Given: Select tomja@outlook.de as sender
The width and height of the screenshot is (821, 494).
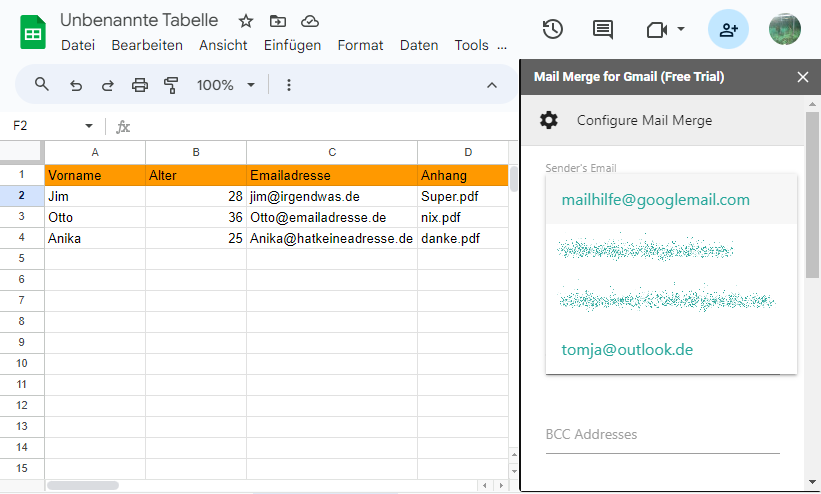Looking at the screenshot, I should point(671,349).
